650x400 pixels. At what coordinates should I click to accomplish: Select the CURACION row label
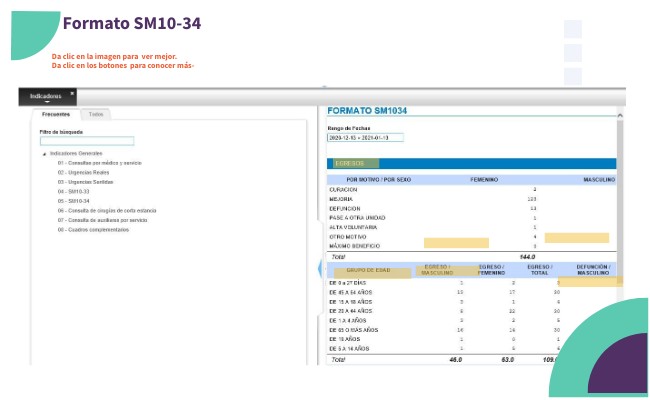[343, 189]
